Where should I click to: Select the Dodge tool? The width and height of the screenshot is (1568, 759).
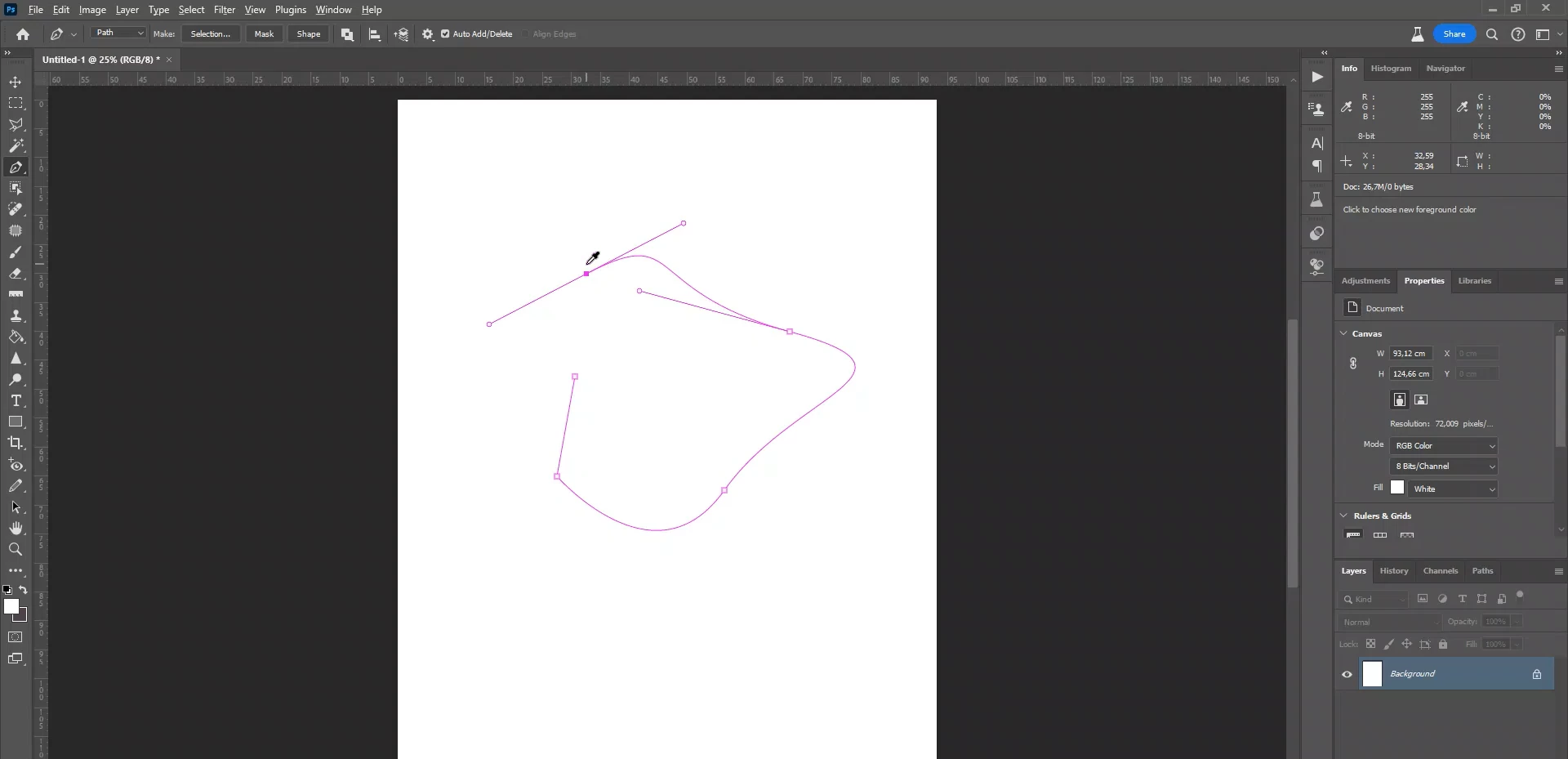click(16, 380)
